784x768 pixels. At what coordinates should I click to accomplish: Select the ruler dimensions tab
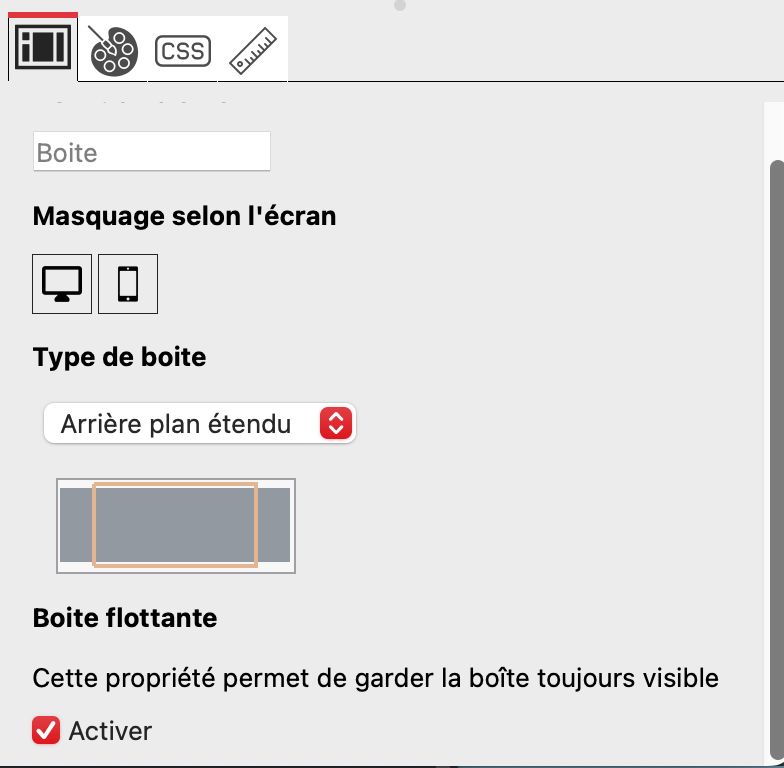[252, 50]
